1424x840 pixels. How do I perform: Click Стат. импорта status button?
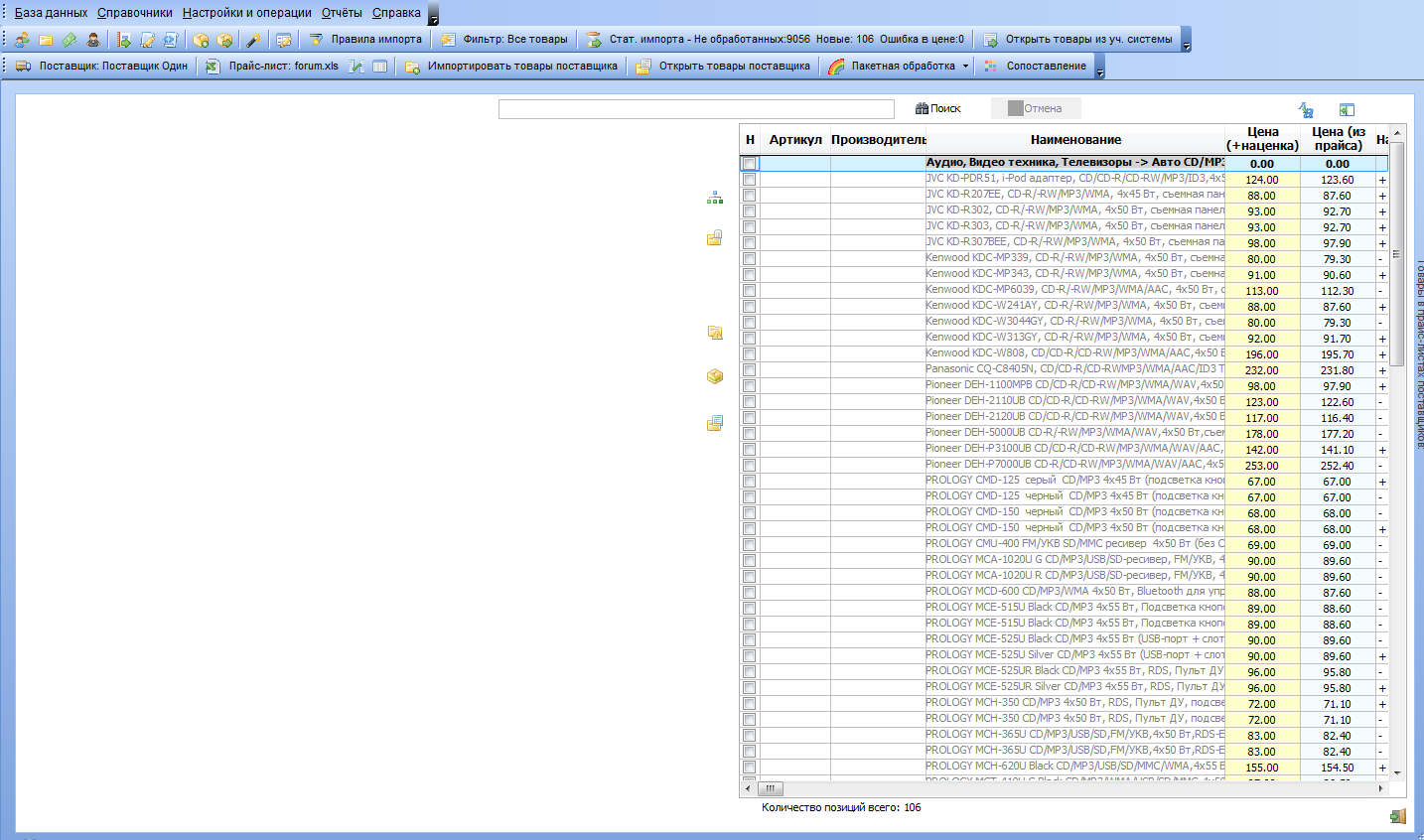(x=775, y=40)
